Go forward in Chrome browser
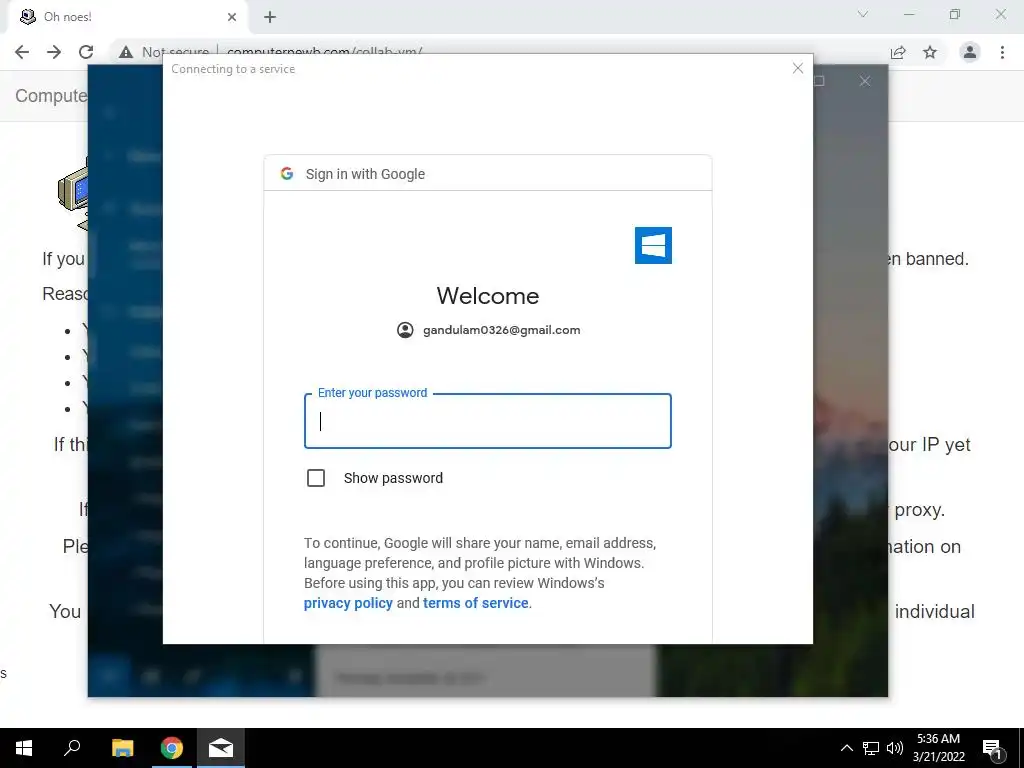This screenshot has height=768, width=1024. point(54,52)
